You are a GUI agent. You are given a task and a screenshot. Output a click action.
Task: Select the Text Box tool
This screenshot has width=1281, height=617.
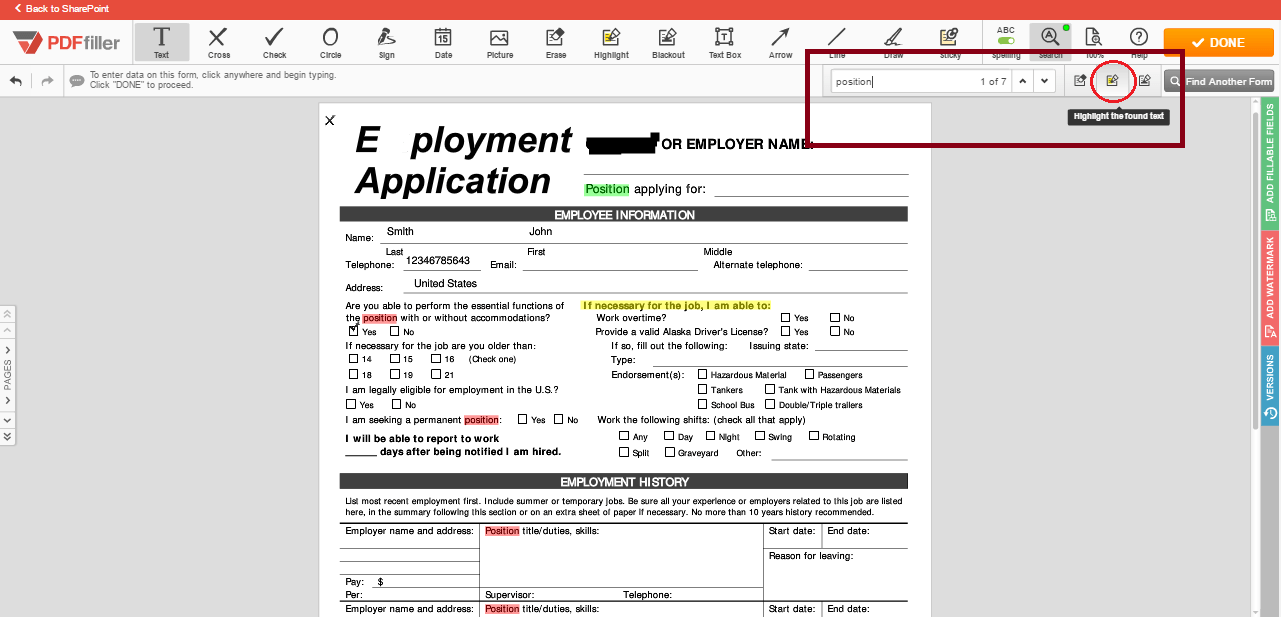(724, 42)
